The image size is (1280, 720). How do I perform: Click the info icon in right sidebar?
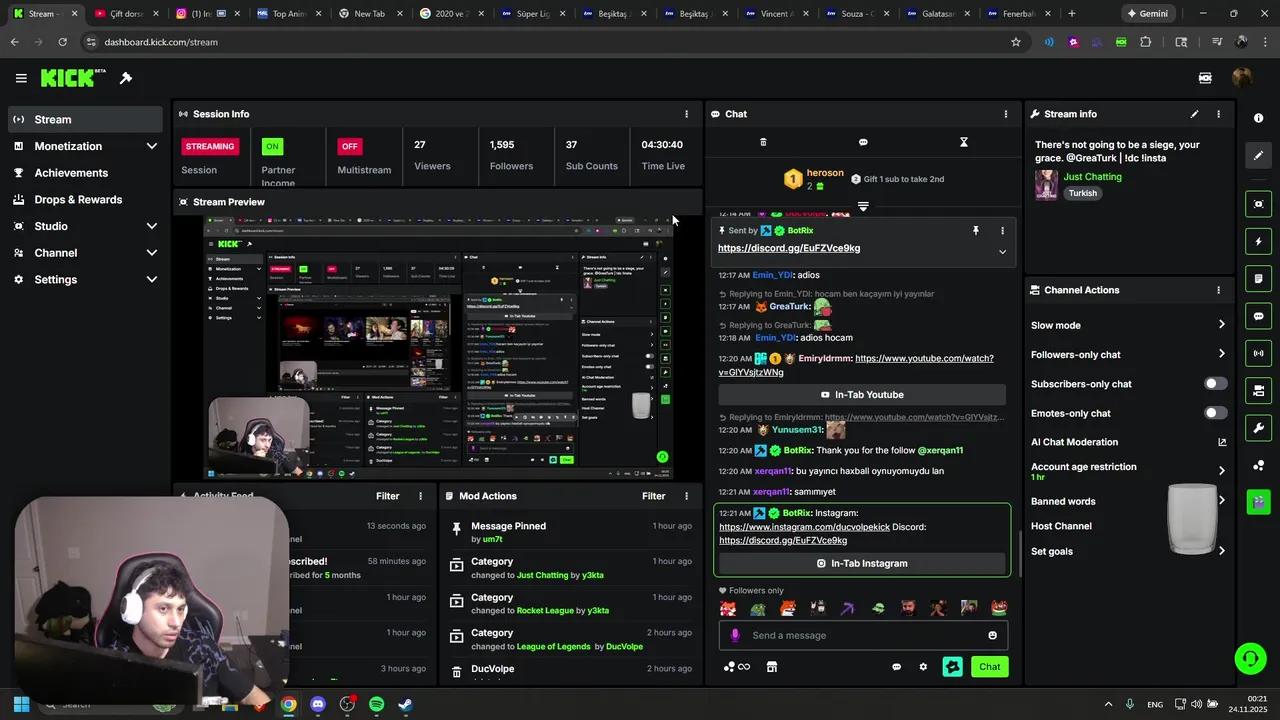tap(1258, 118)
